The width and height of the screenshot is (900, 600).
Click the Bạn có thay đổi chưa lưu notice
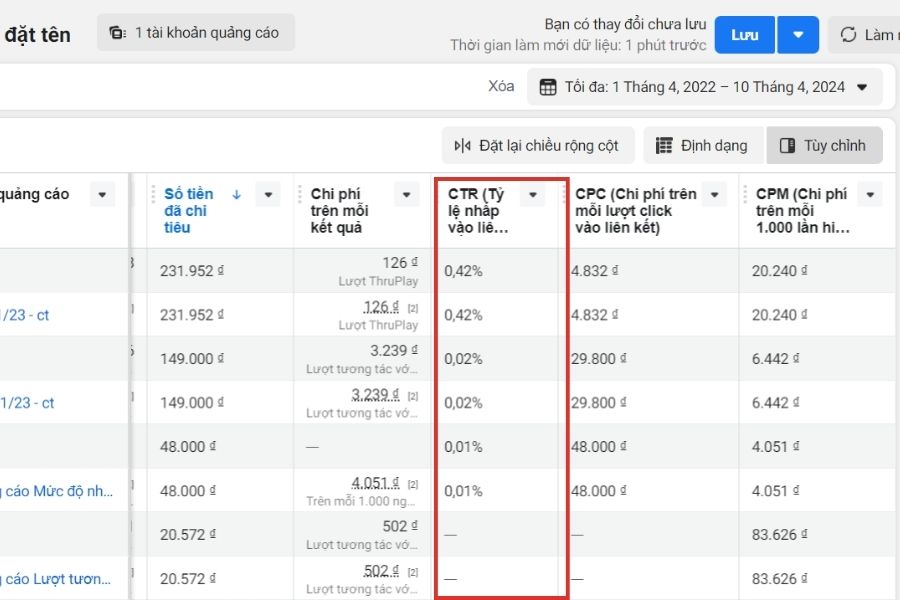pyautogui.click(x=625, y=24)
